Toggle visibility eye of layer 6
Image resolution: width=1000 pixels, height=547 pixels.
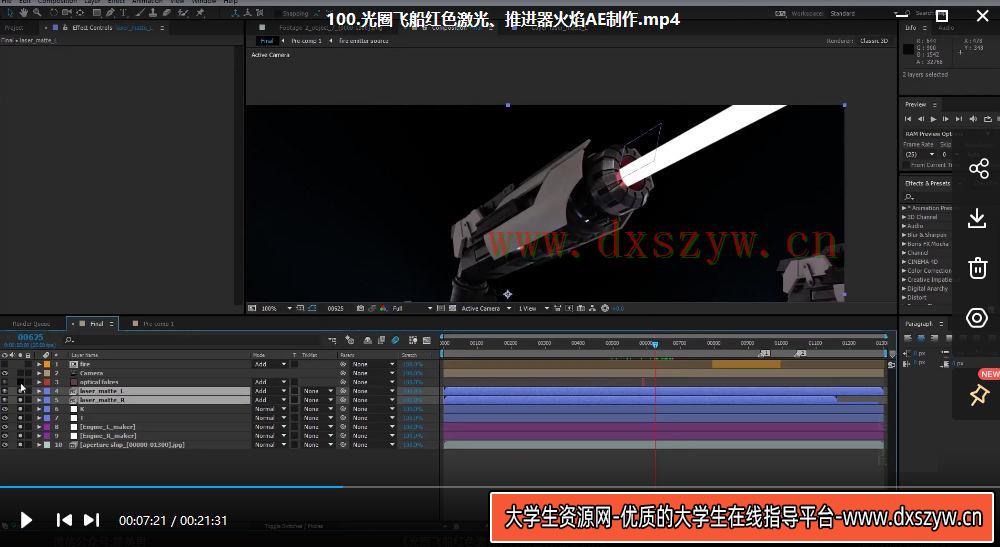tap(5, 409)
